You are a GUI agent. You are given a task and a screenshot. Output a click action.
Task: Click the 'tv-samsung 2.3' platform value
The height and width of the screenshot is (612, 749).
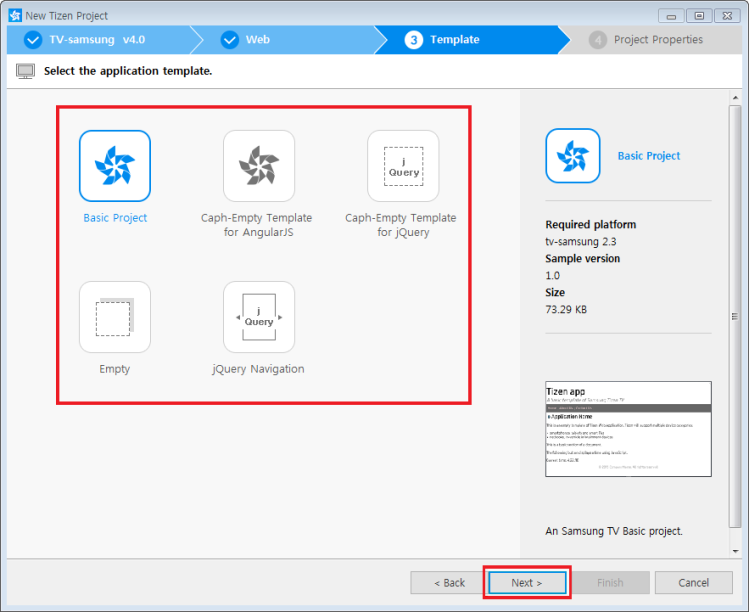(581, 241)
